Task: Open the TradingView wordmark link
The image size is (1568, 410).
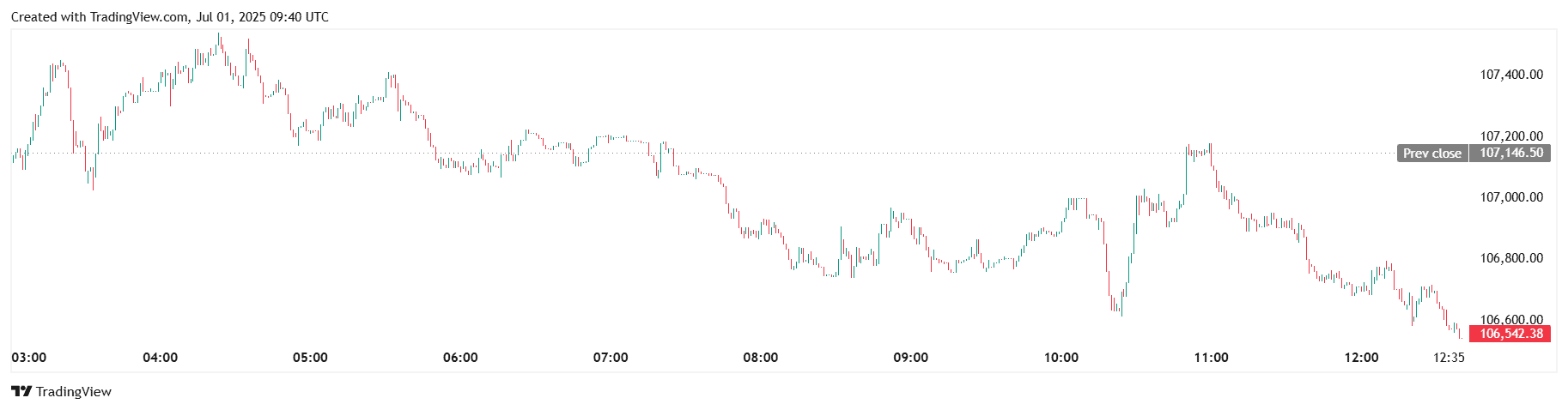Action: point(74,392)
